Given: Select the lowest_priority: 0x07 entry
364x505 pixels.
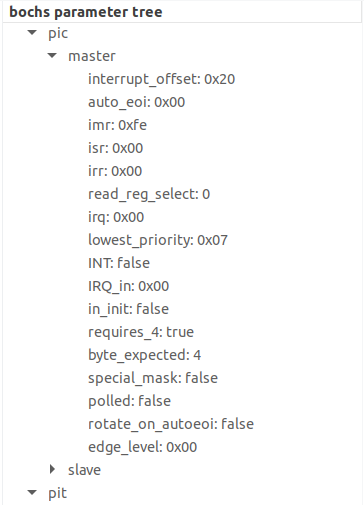Looking at the screenshot, I should (158, 240).
